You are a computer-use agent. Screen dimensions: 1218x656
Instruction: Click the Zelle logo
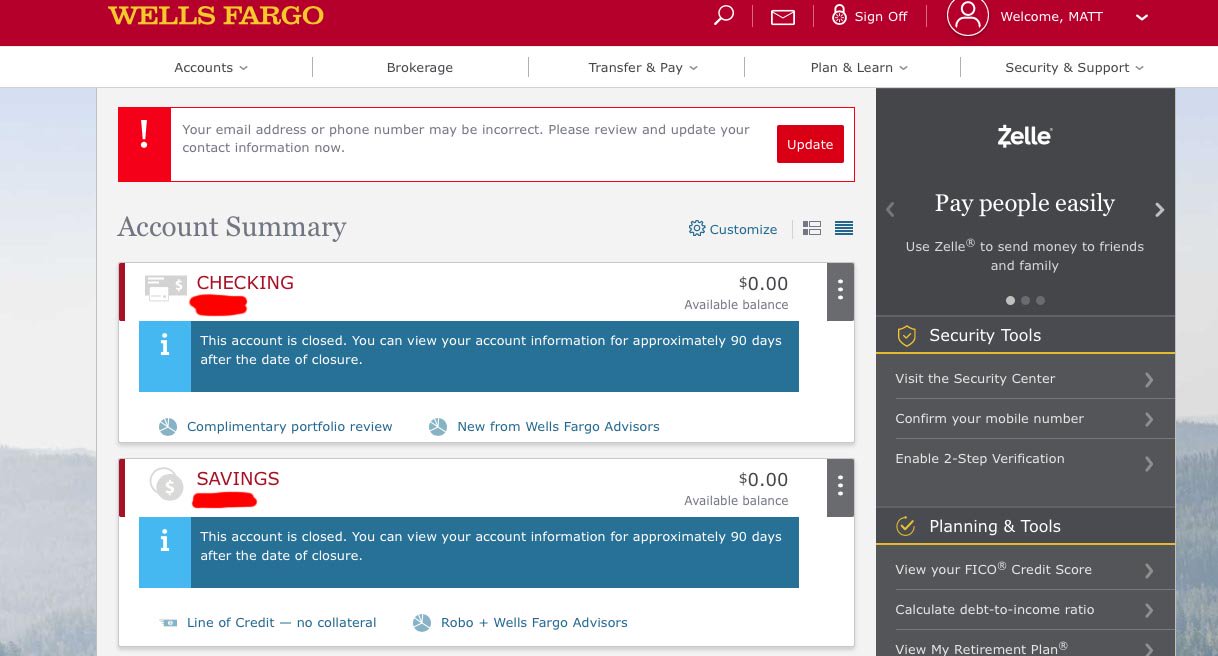coord(1024,135)
